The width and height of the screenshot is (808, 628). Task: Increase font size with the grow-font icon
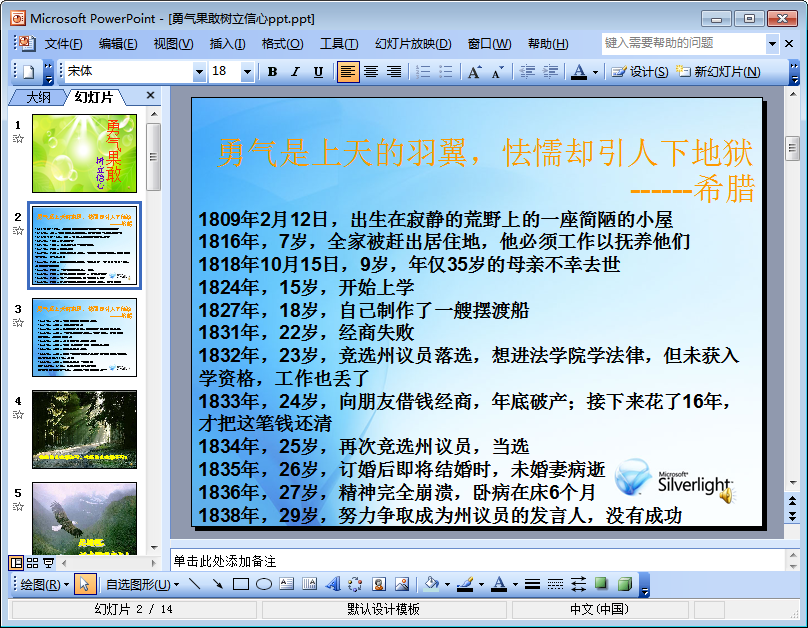coord(474,72)
